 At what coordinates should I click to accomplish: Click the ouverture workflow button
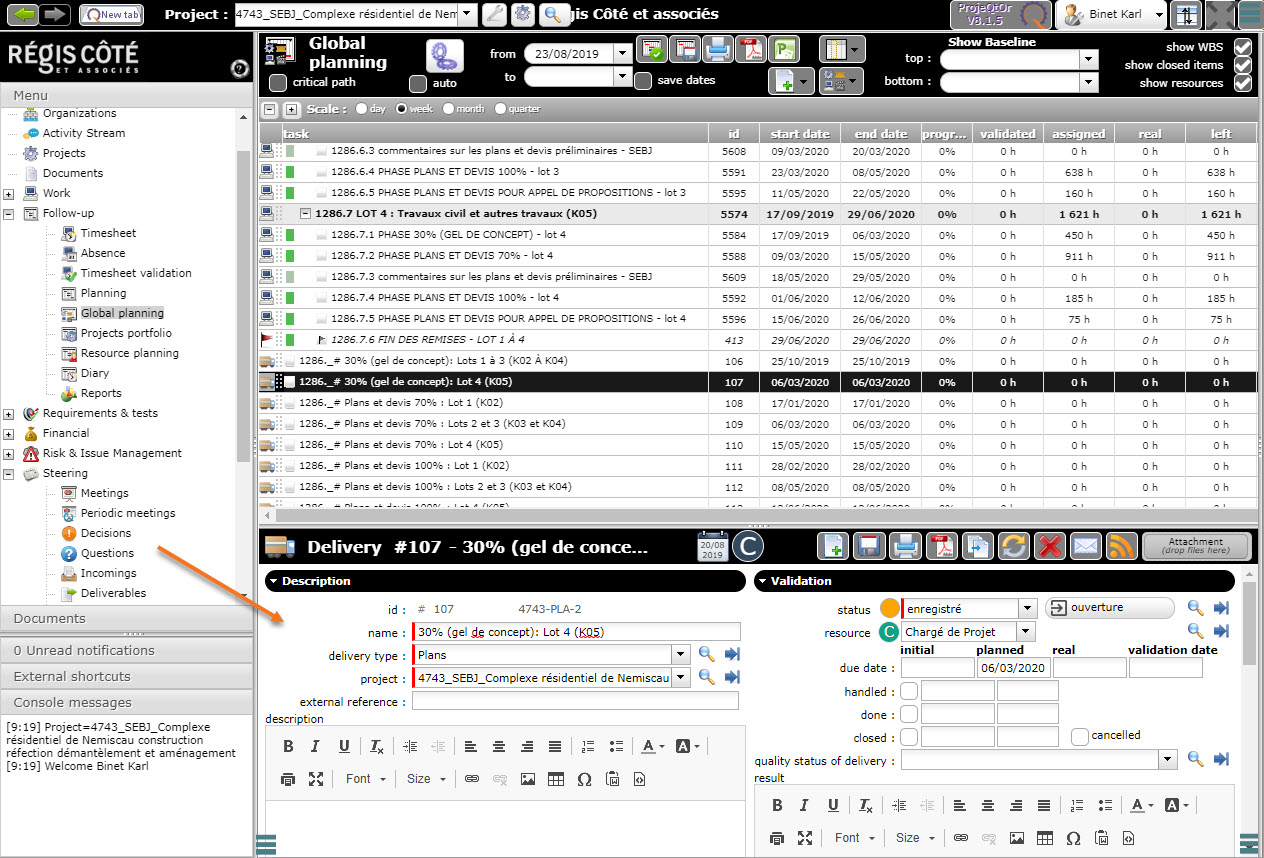[x=1110, y=608]
